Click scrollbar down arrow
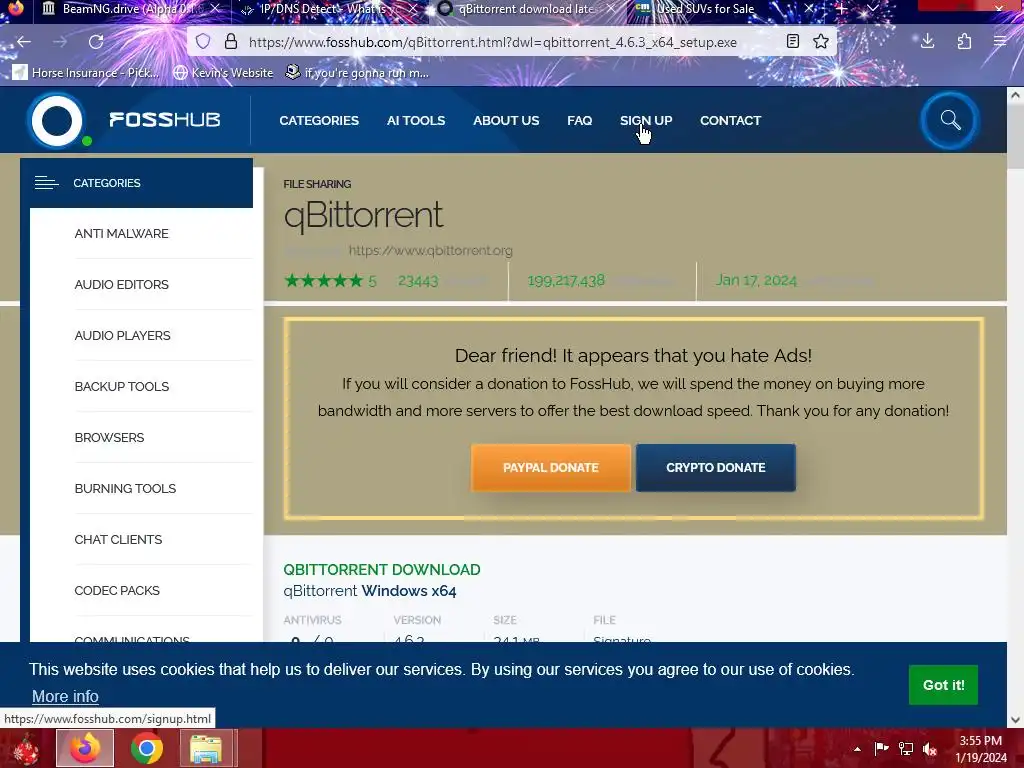 tap(1015, 720)
